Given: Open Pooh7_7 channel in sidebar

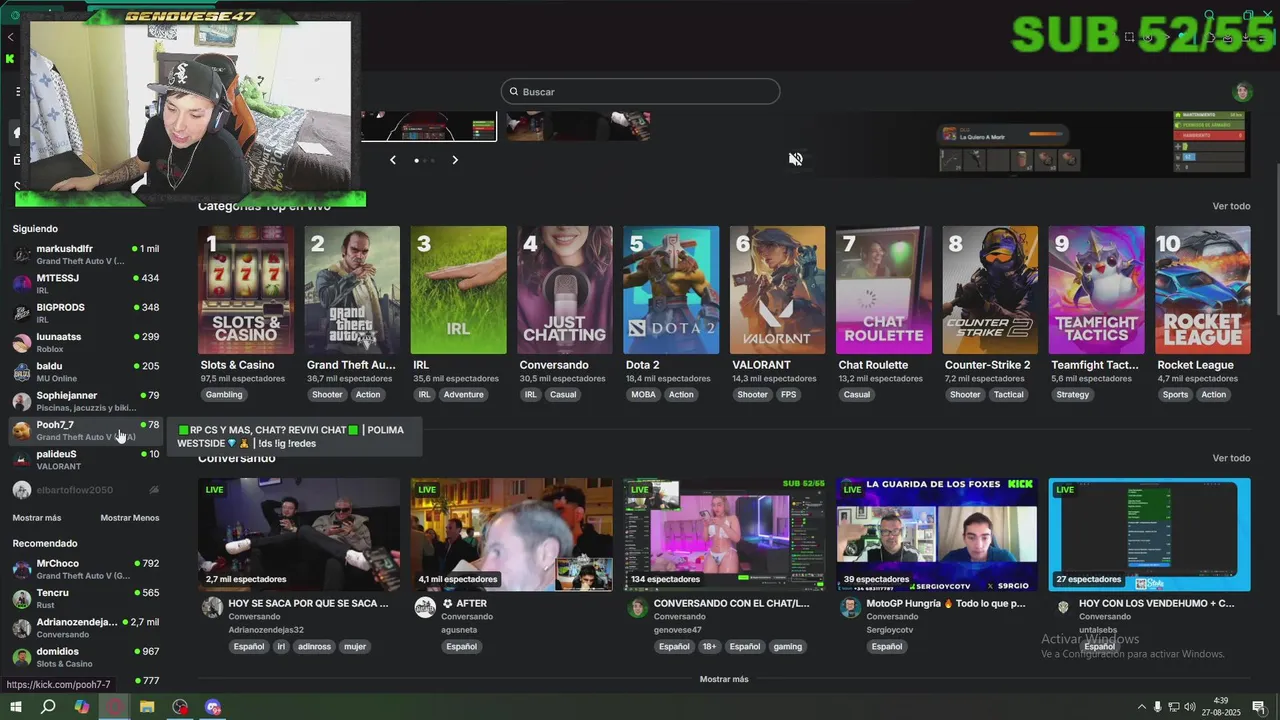Looking at the screenshot, I should pyautogui.click(x=85, y=430).
